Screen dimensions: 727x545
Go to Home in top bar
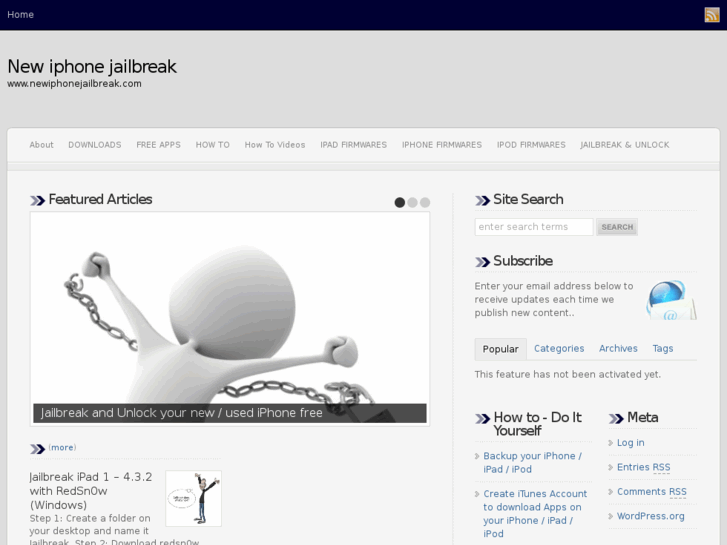20,15
